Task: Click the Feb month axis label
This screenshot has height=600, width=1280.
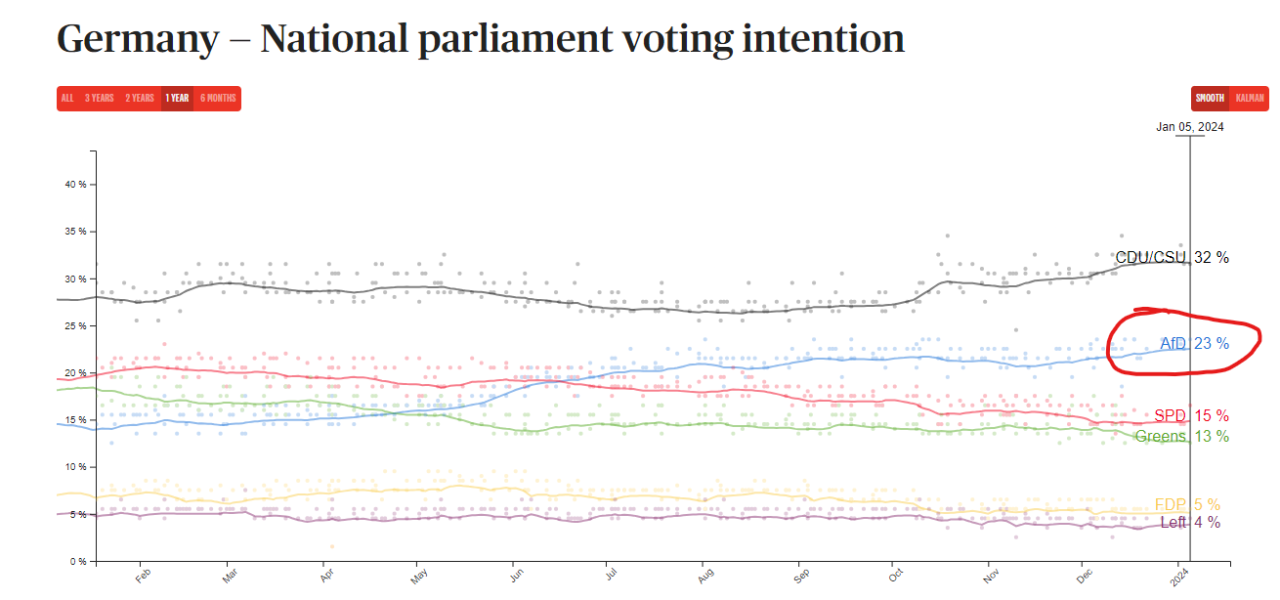Action: point(140,577)
